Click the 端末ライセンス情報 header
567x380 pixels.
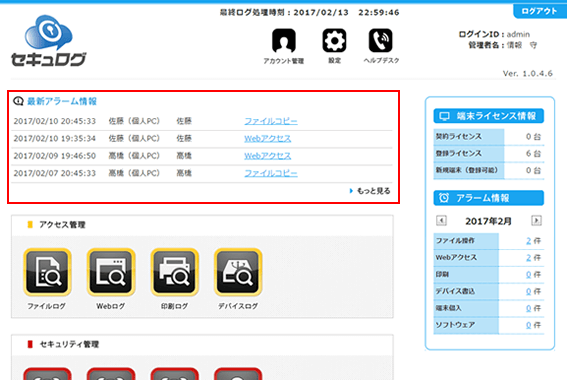tap(489, 116)
